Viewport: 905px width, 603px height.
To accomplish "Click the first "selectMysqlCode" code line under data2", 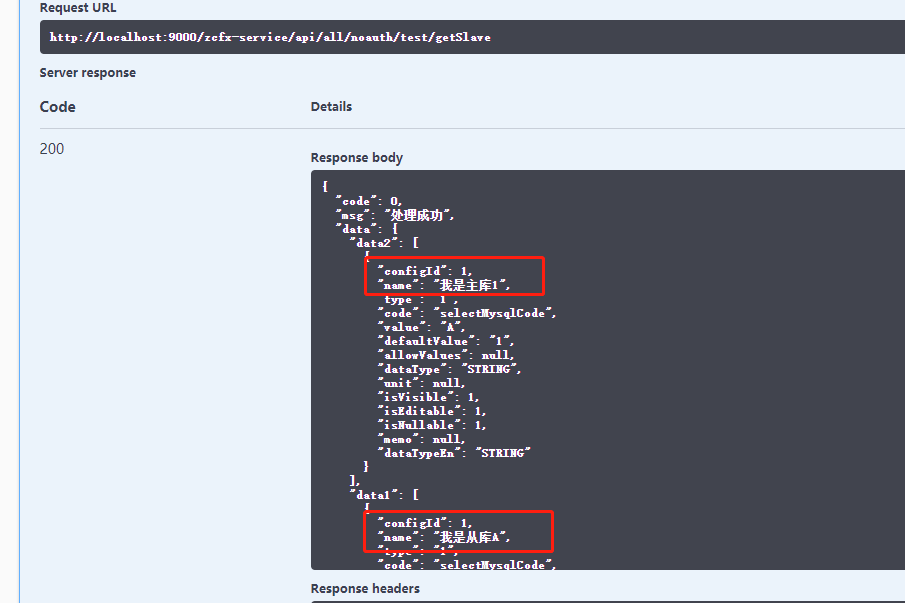I will [x=468, y=313].
